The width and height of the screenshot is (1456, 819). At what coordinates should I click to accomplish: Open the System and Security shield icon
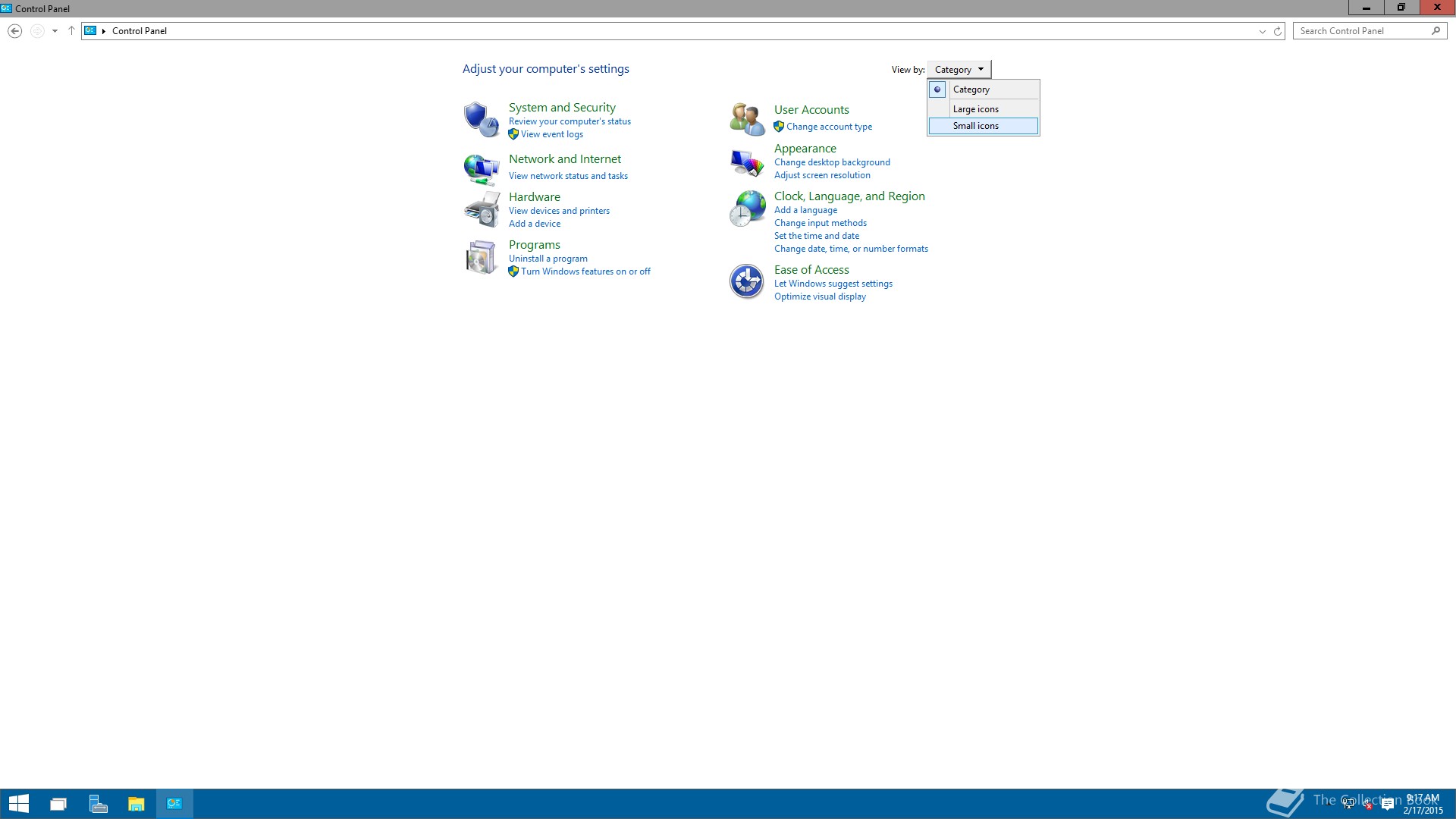[x=481, y=120]
